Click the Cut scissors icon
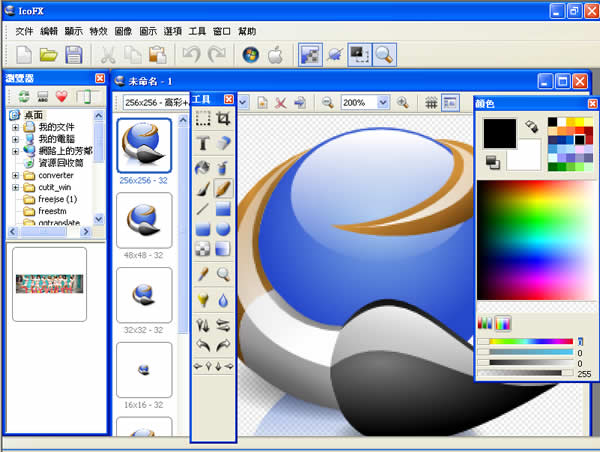600x452 pixels. (108, 55)
